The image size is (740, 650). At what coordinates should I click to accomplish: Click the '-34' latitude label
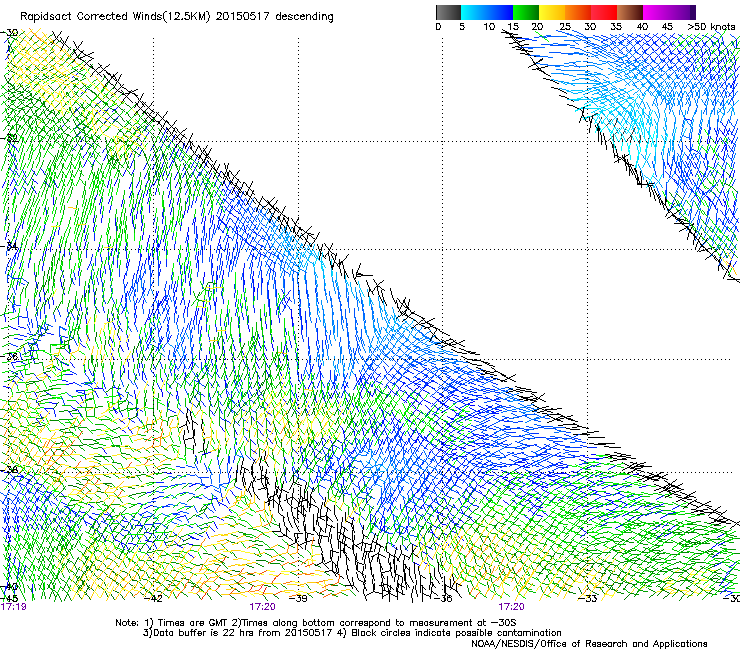(10, 246)
